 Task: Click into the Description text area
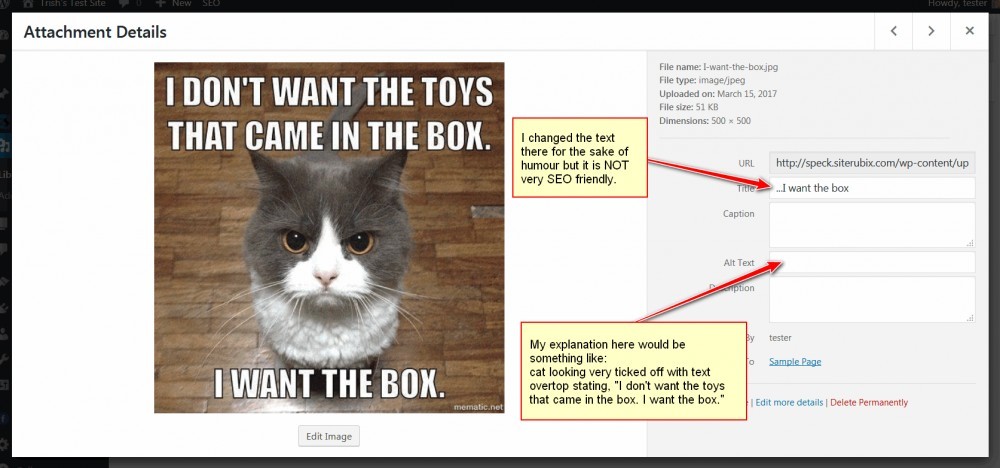[x=872, y=300]
